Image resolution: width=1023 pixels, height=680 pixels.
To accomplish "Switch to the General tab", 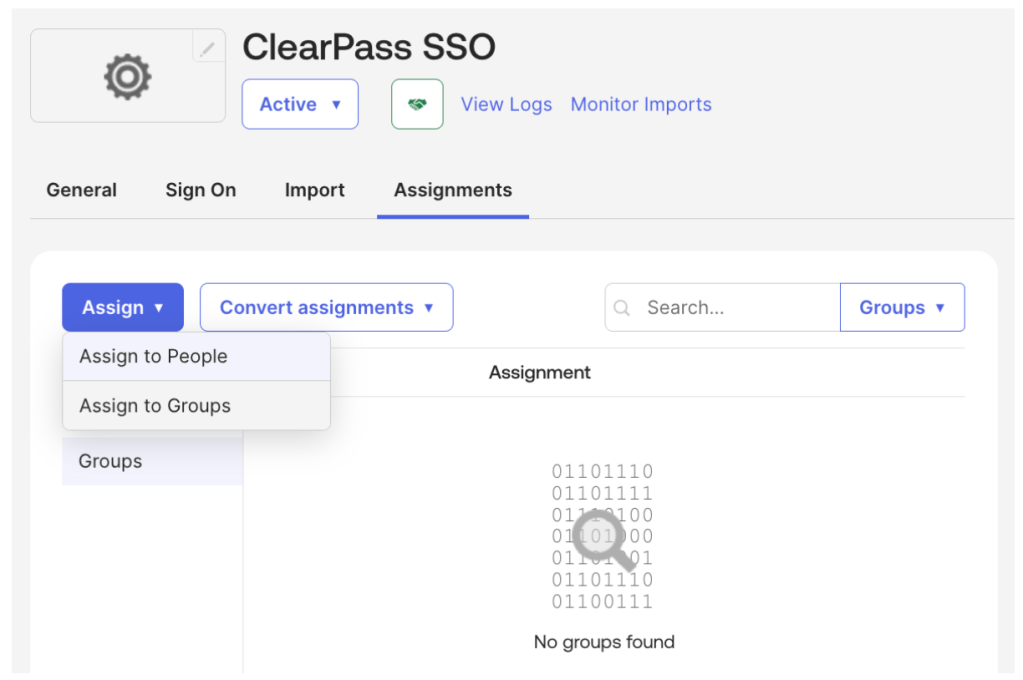I will [x=81, y=190].
